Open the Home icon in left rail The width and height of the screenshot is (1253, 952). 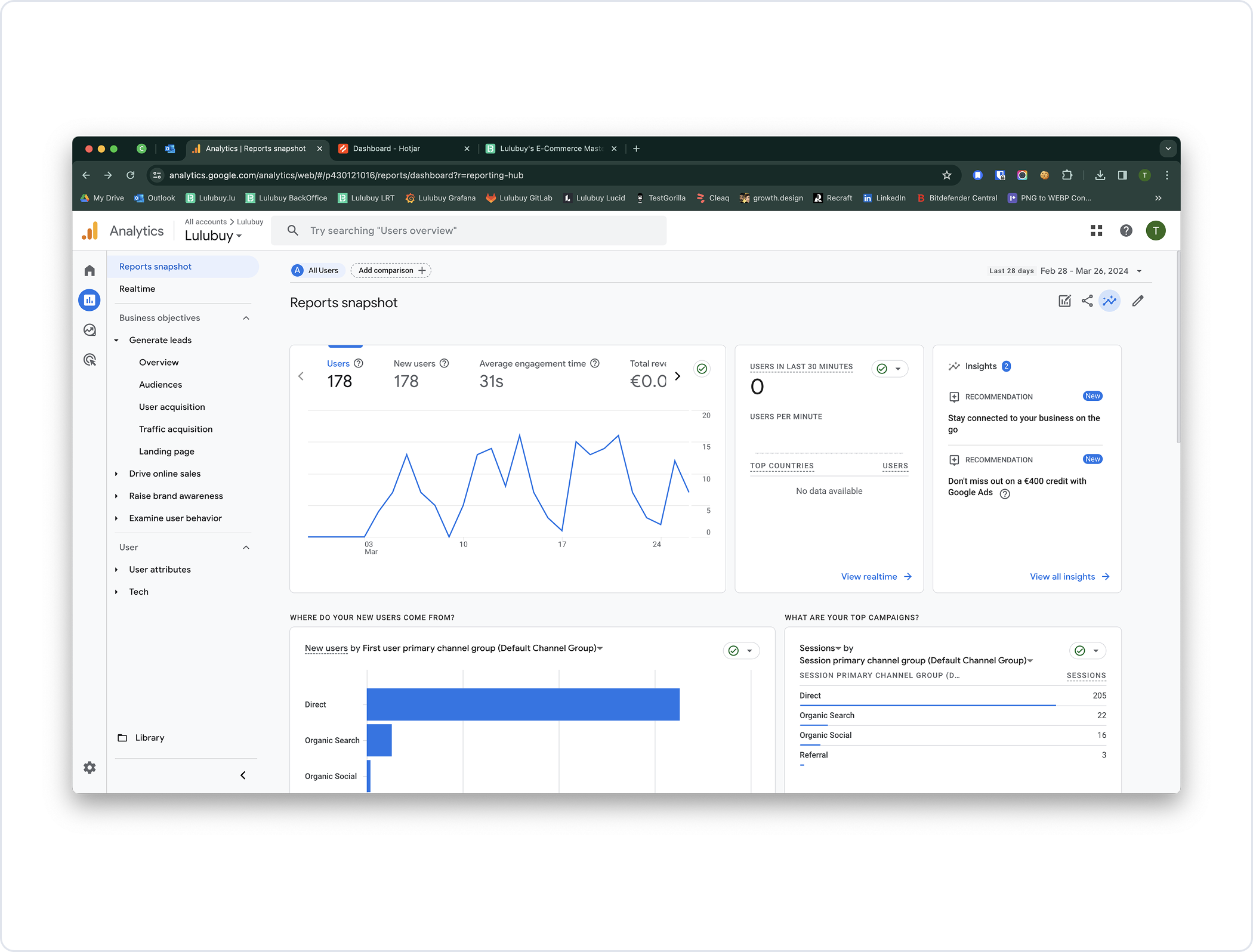coord(89,271)
